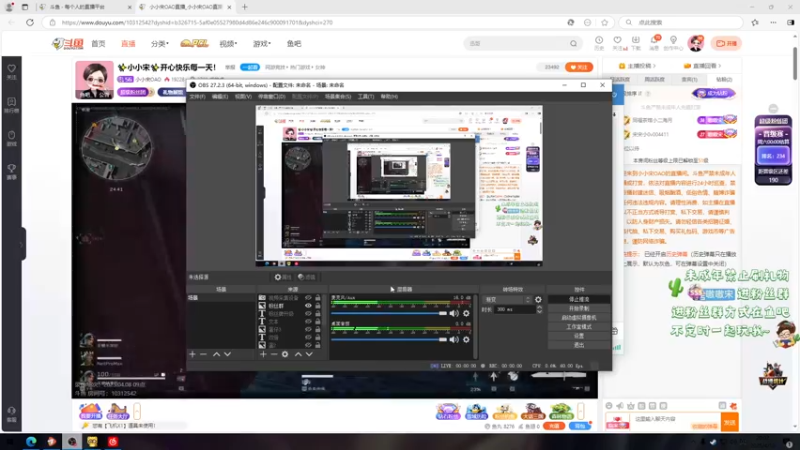The image size is (800, 450).
Task: Move source down in sources panel
Action: [x=309, y=354]
